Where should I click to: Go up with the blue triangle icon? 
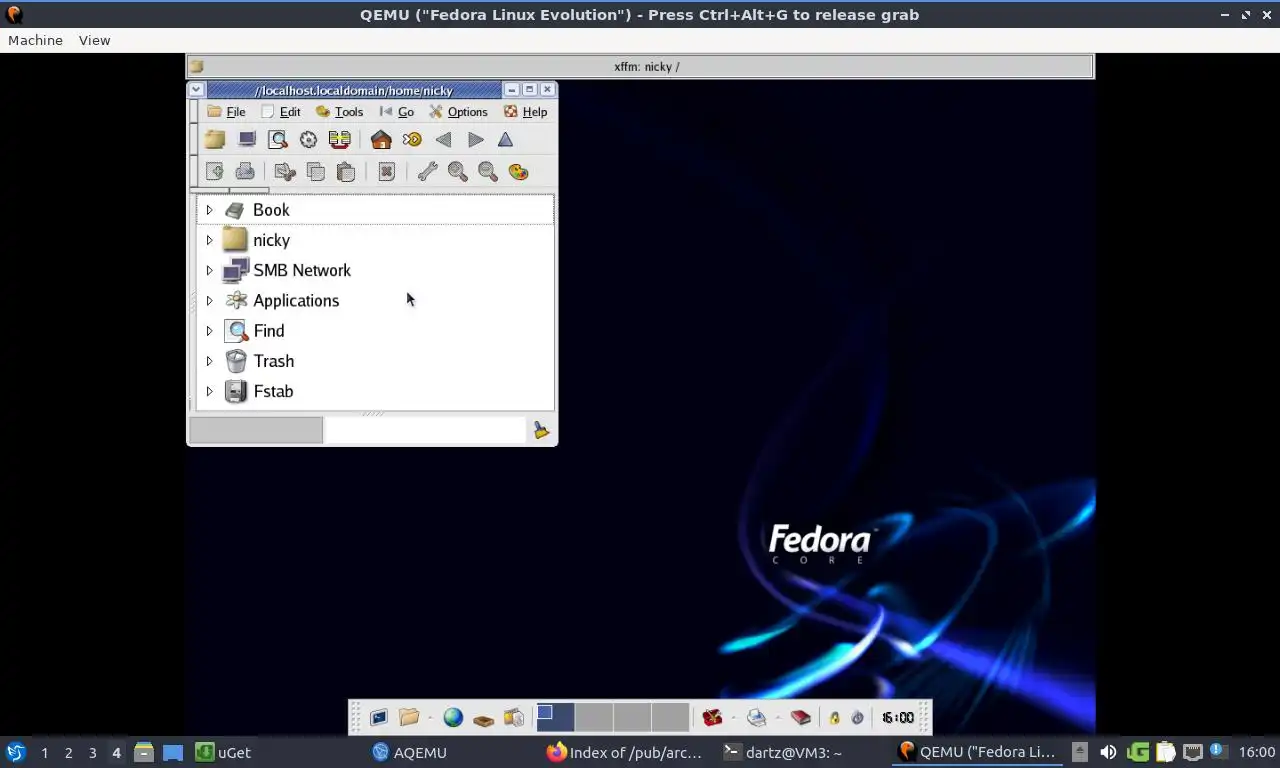506,140
